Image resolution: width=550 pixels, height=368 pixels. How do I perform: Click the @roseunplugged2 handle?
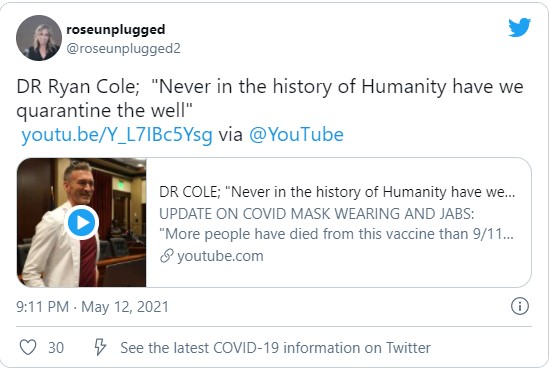click(x=123, y=48)
